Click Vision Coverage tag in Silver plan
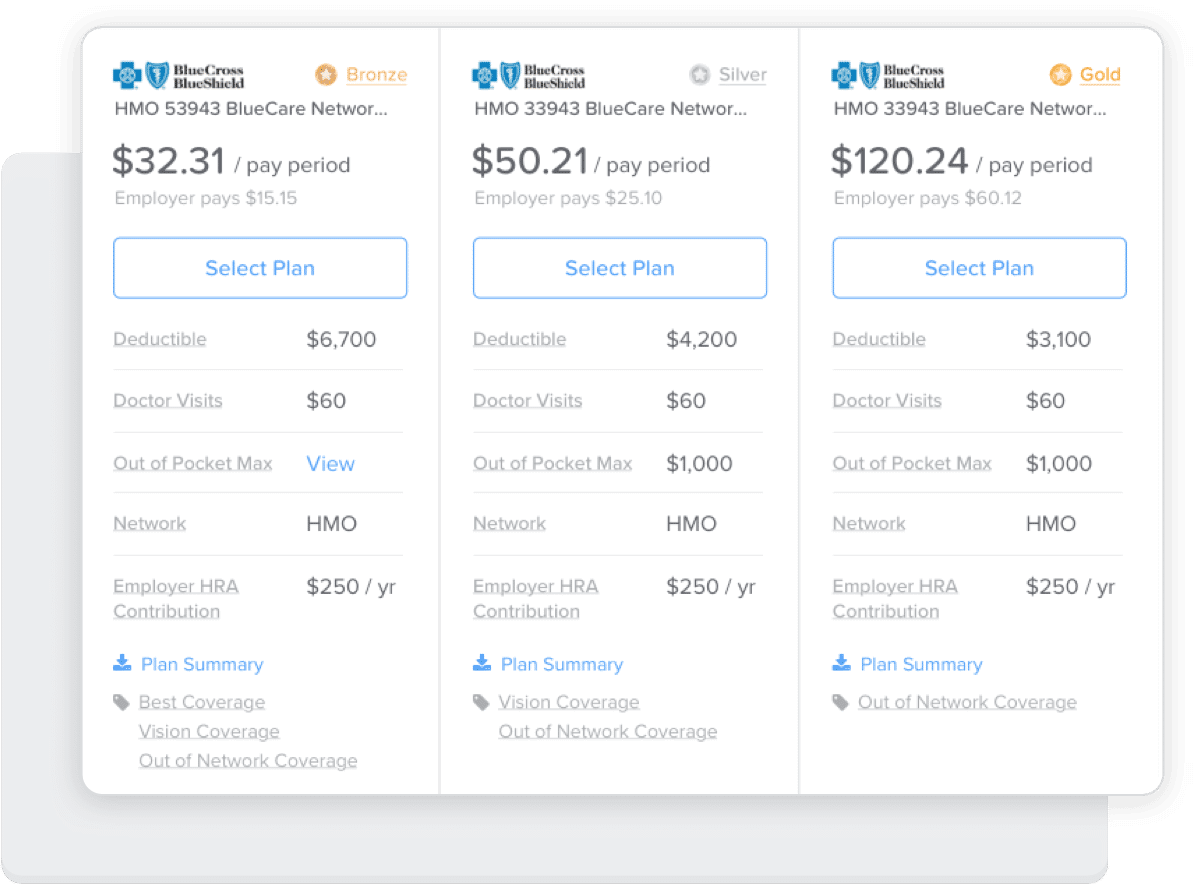 (x=569, y=702)
